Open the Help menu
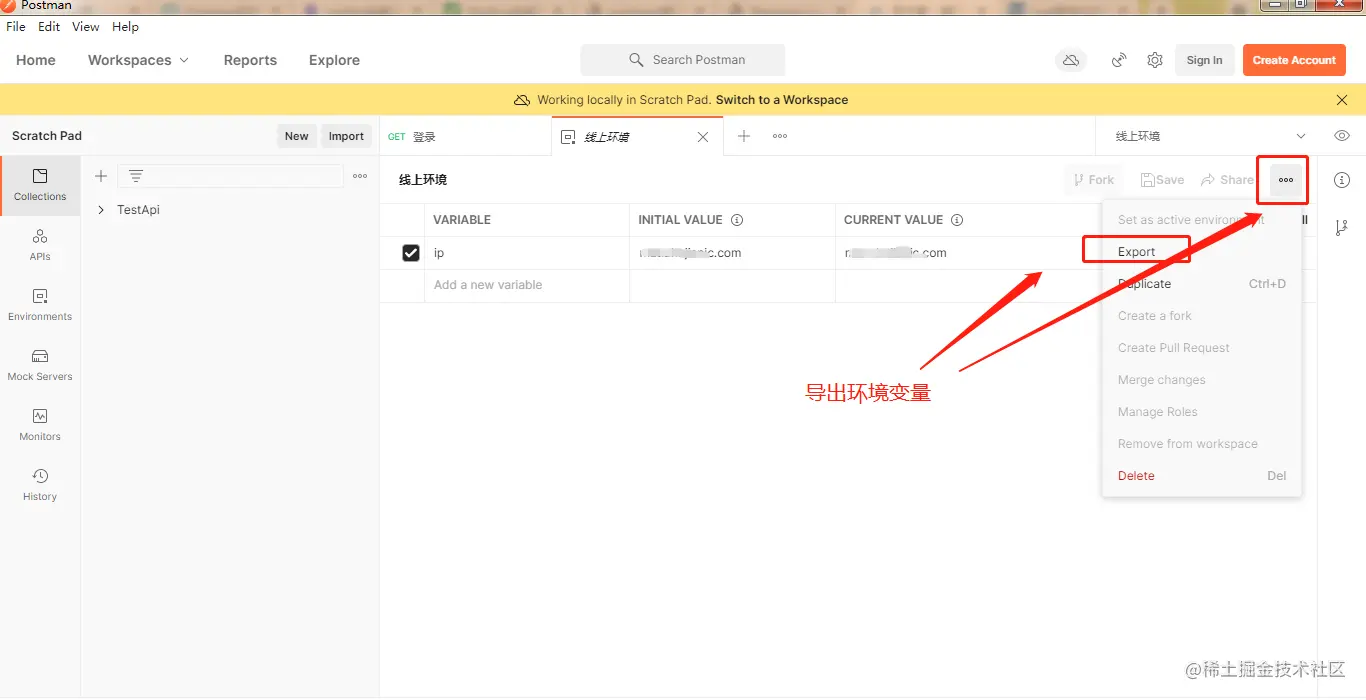Viewport: 1366px width, 700px height. (x=126, y=27)
